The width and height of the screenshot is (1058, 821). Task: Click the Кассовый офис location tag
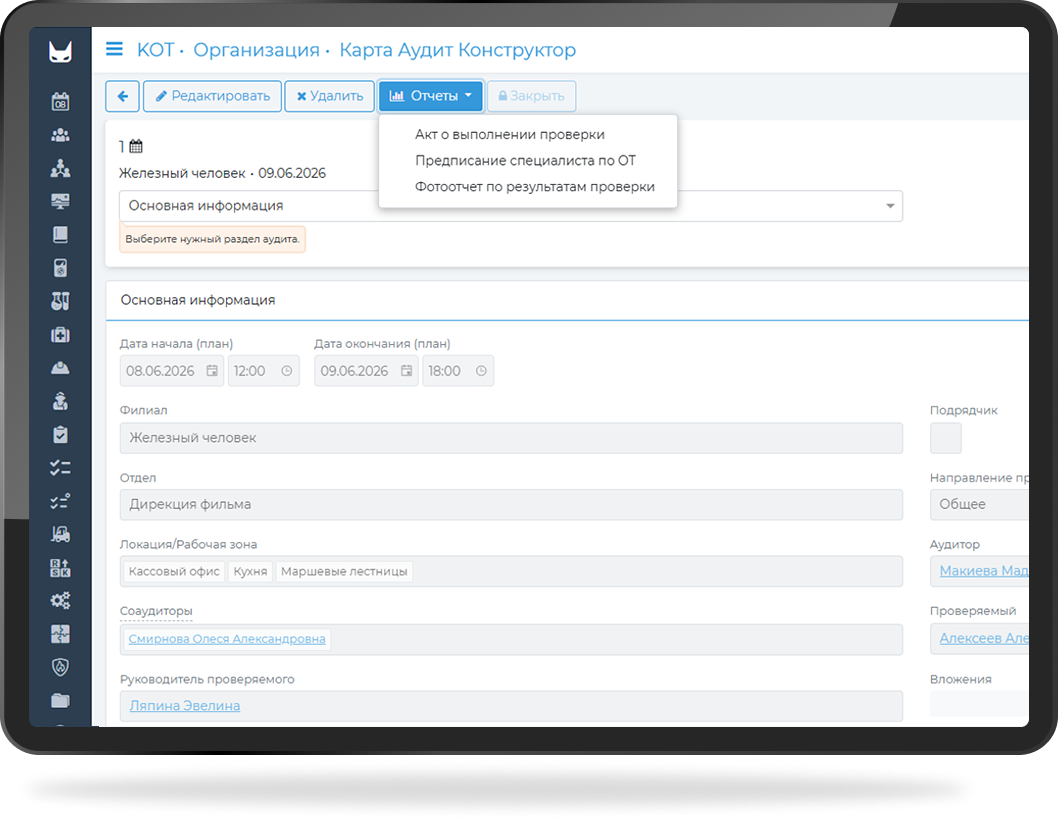coord(174,571)
